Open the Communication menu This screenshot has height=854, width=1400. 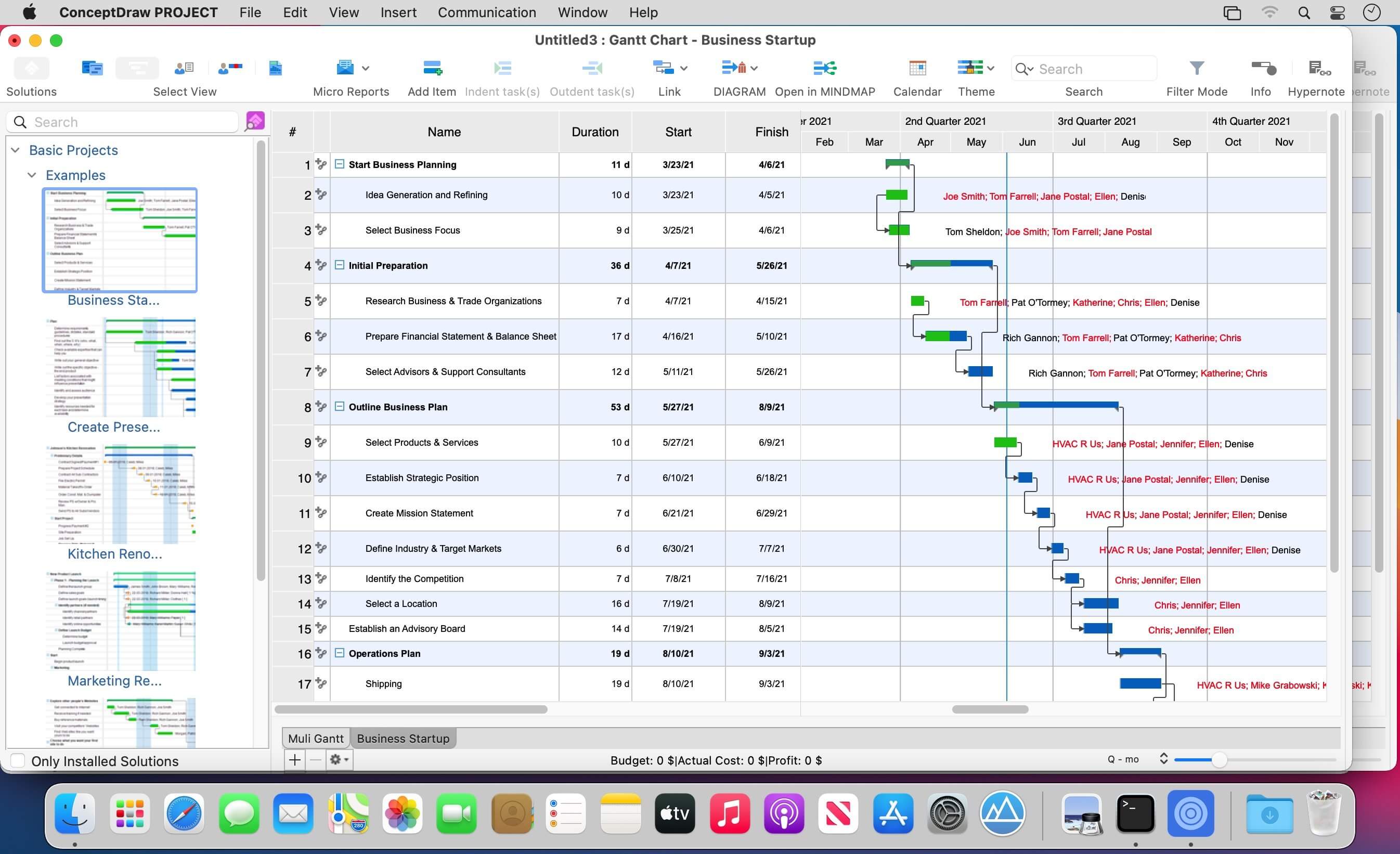click(486, 12)
